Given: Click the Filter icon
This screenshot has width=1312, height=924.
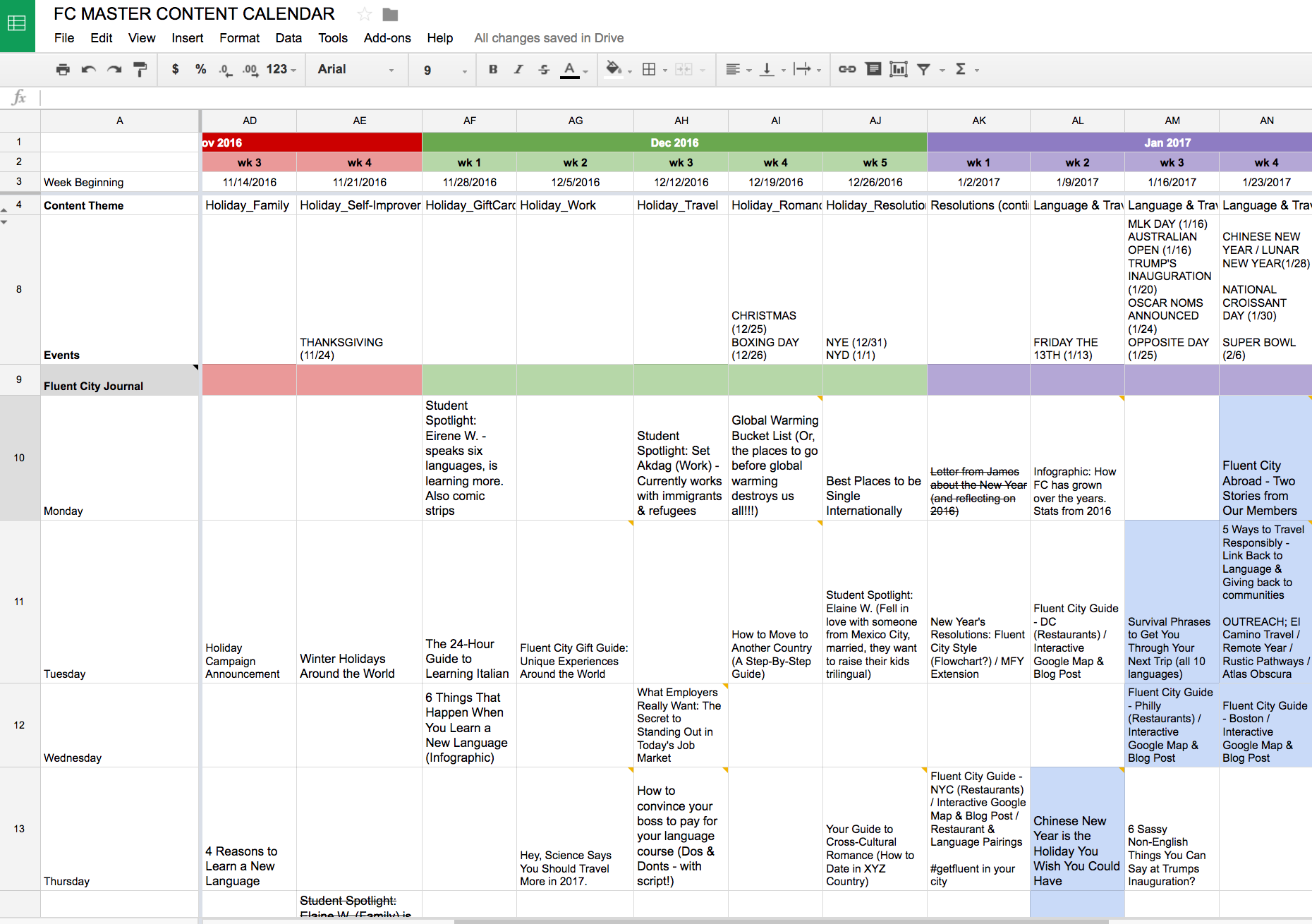Looking at the screenshot, I should coord(923,69).
